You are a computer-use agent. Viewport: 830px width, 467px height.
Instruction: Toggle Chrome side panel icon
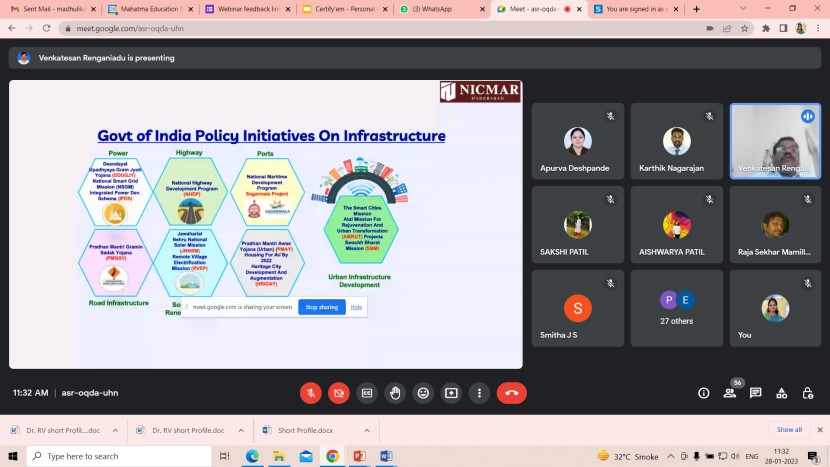783,28
